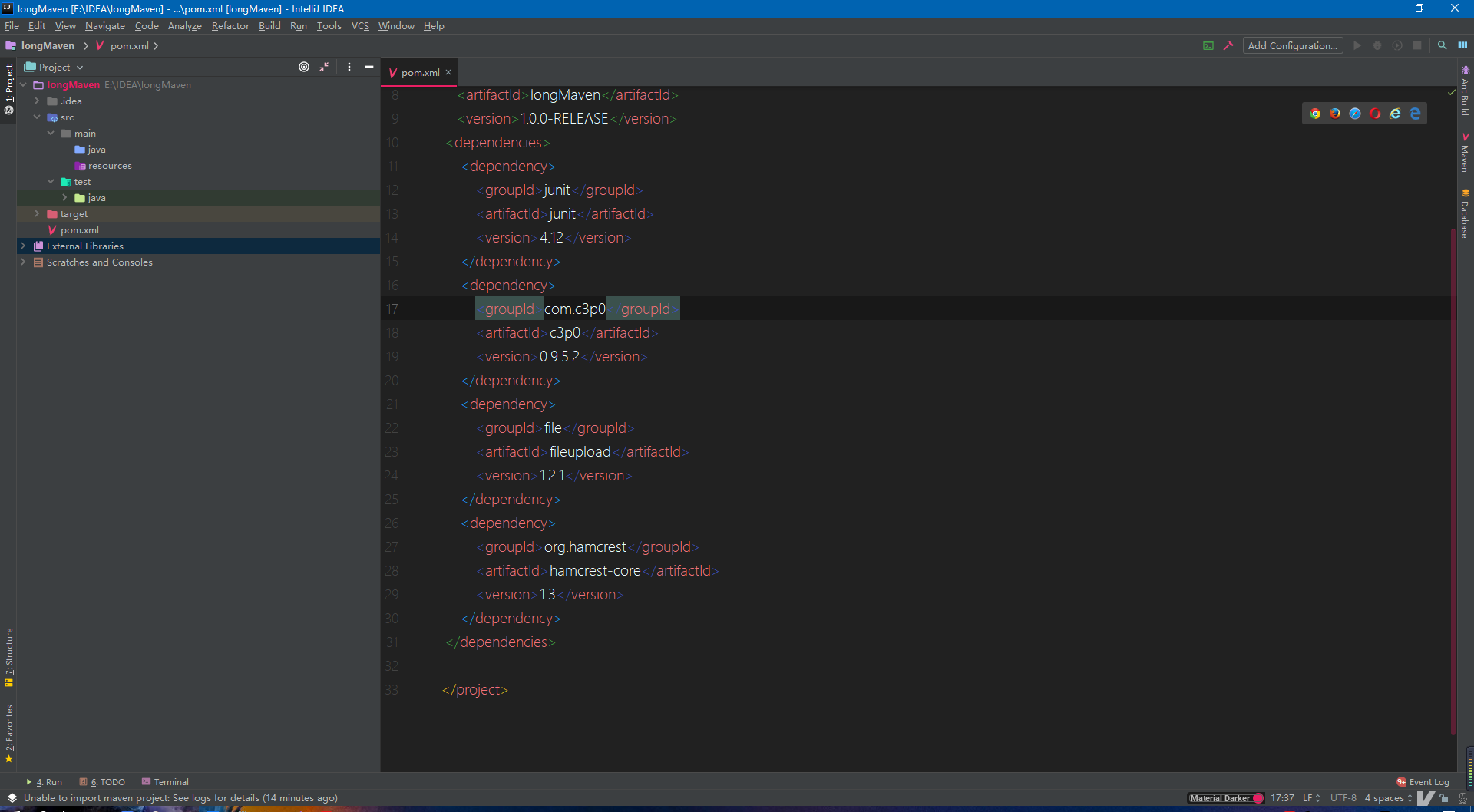Open the Refactor menu
The width and height of the screenshot is (1474, 812).
230,26
